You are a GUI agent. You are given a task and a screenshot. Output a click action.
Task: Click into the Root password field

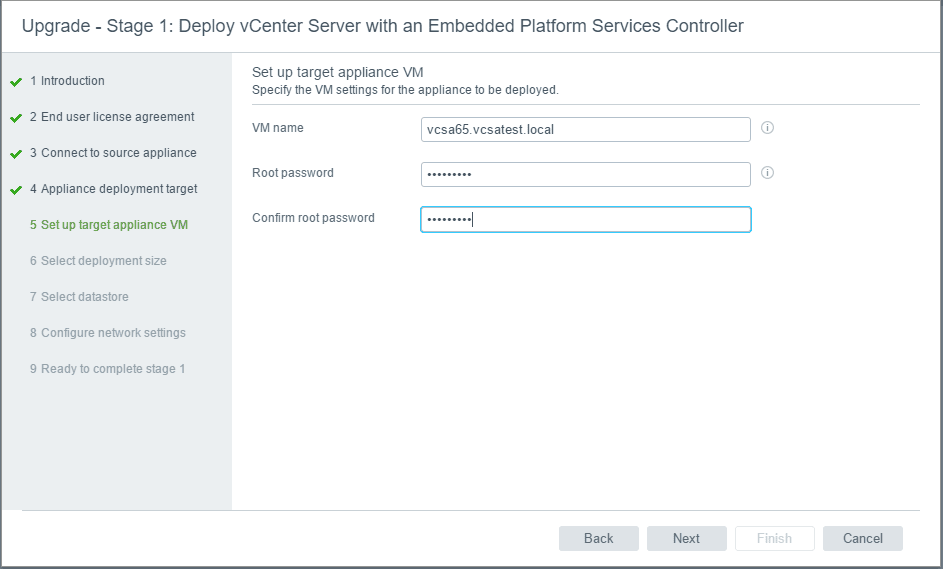click(585, 174)
